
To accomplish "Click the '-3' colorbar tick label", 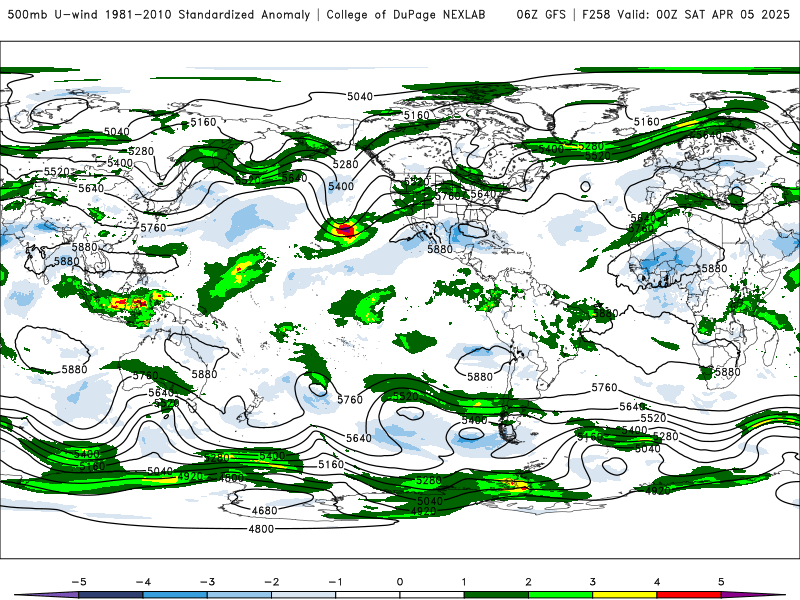I will (x=207, y=582).
